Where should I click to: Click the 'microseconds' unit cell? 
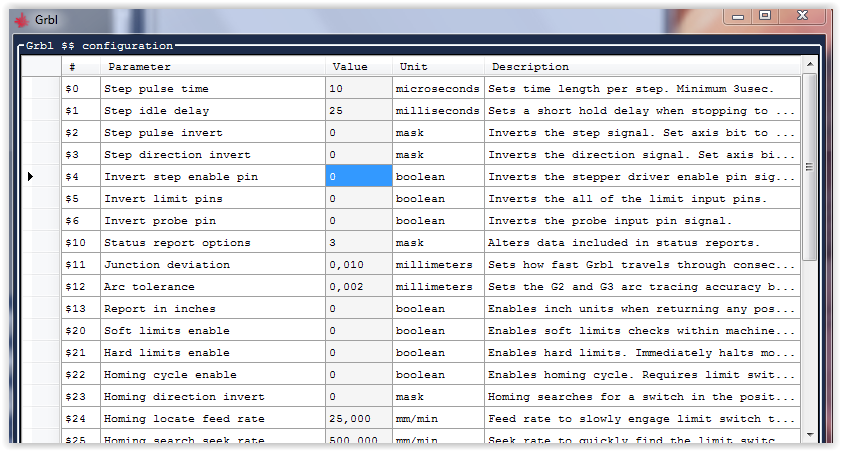(x=438, y=88)
